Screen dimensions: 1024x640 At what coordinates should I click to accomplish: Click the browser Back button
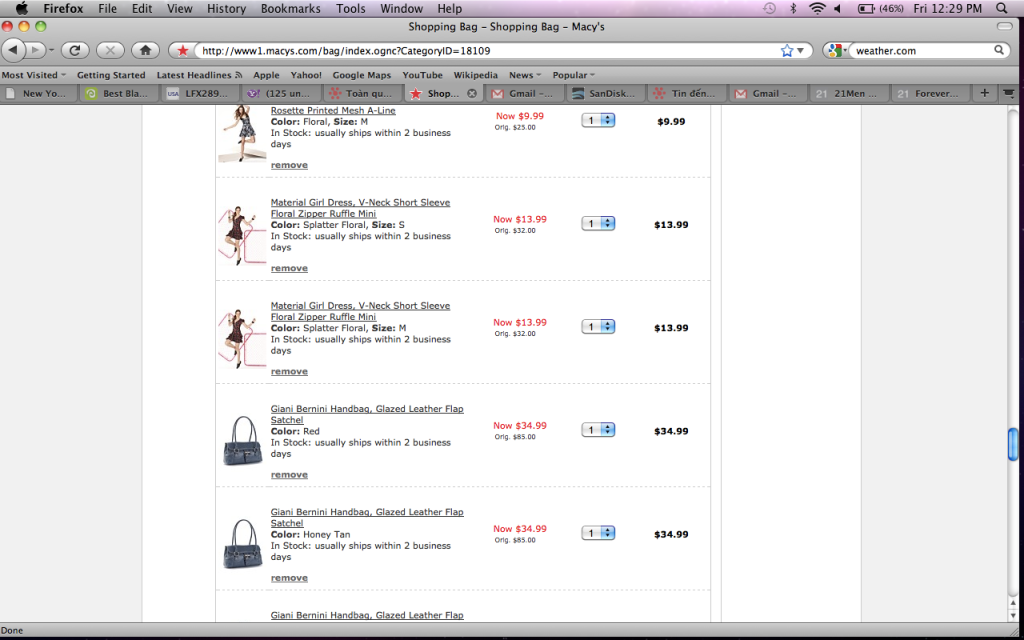point(15,50)
